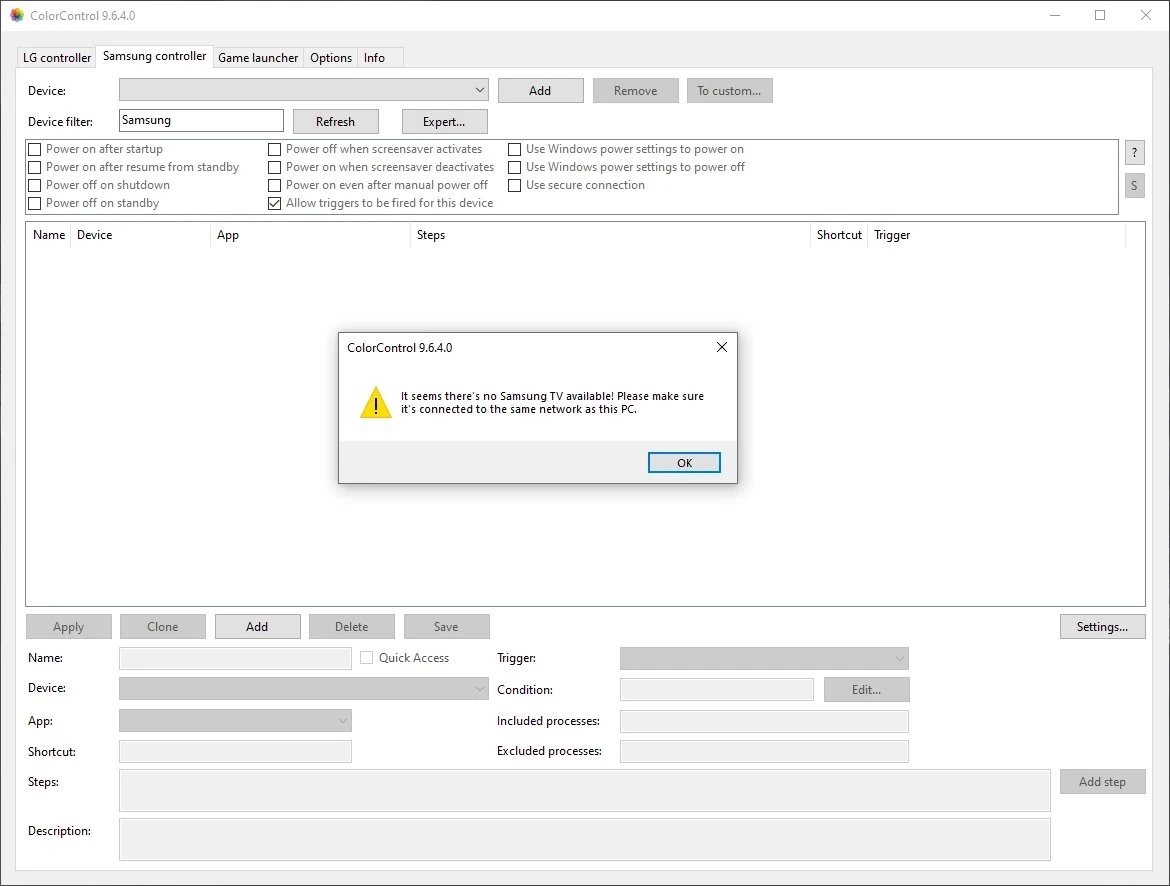Click the Remove device button

pyautogui.click(x=636, y=90)
